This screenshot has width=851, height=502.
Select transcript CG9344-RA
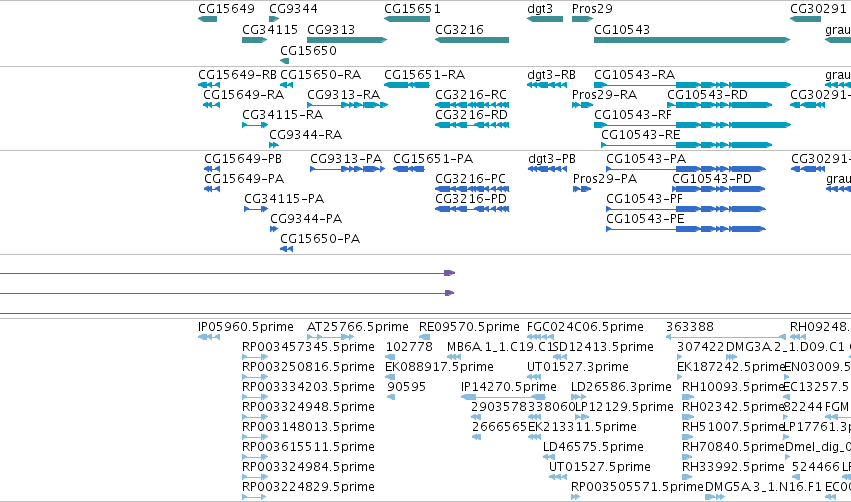point(274,145)
